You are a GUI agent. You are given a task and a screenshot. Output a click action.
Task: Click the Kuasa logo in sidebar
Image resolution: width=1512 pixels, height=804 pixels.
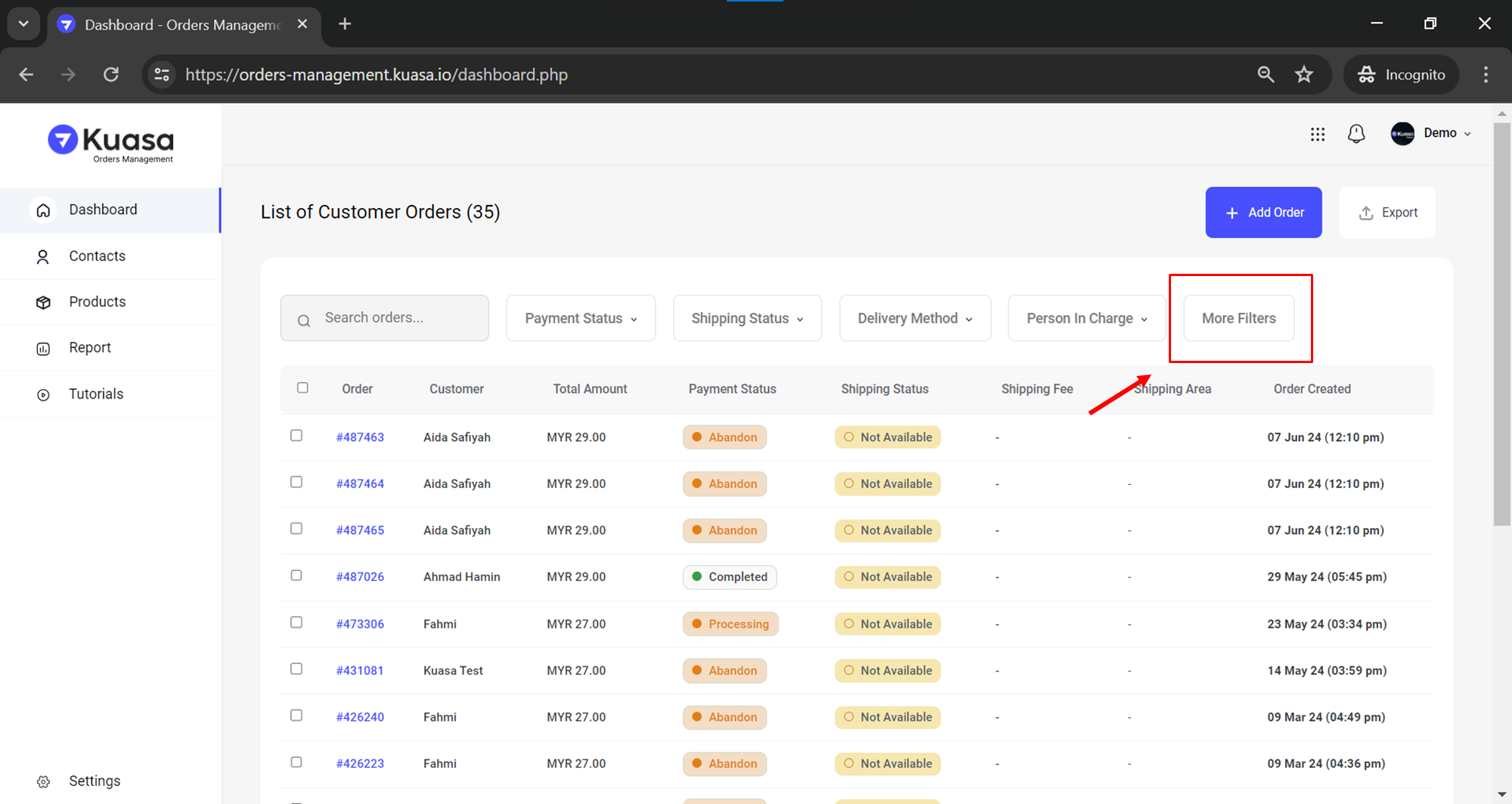tap(111, 142)
